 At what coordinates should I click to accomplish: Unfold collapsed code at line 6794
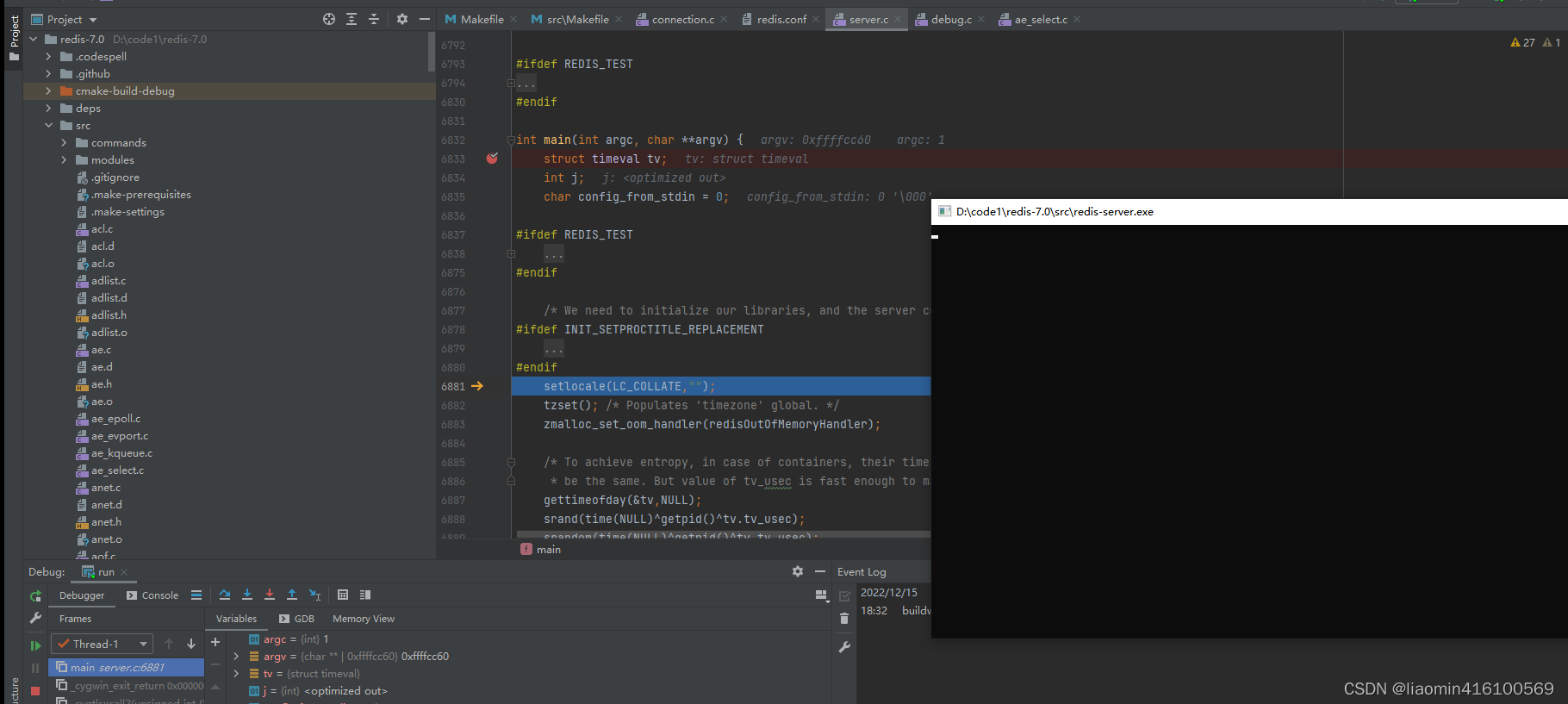click(511, 84)
